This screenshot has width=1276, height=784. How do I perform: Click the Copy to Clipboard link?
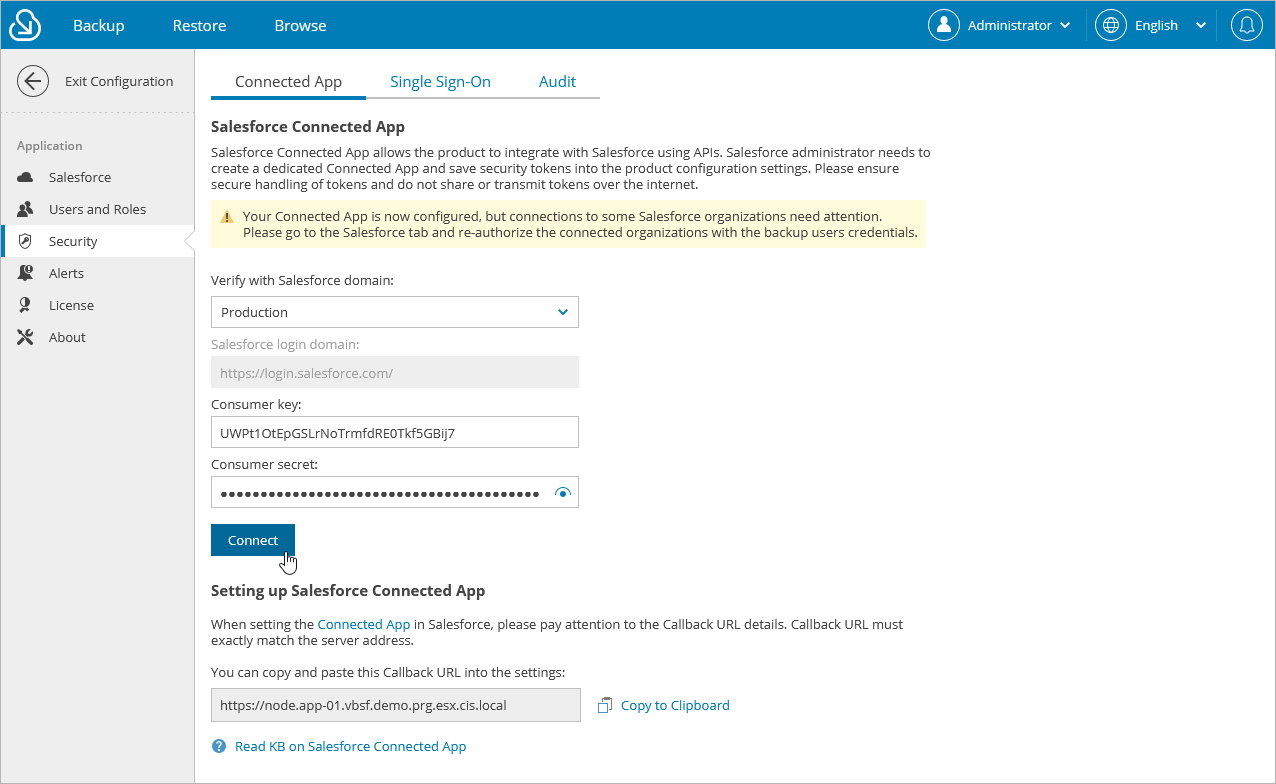pos(675,705)
